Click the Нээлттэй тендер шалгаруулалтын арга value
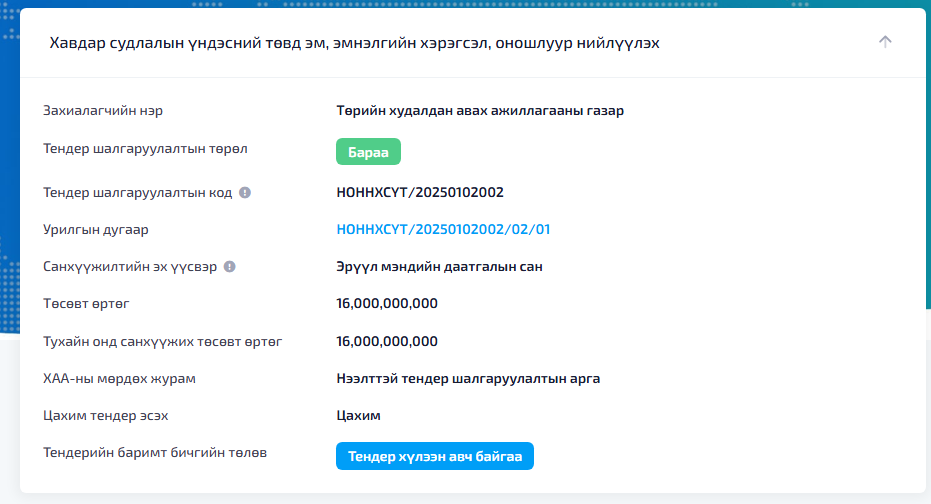Viewport: 931px width, 504px height. point(469,379)
